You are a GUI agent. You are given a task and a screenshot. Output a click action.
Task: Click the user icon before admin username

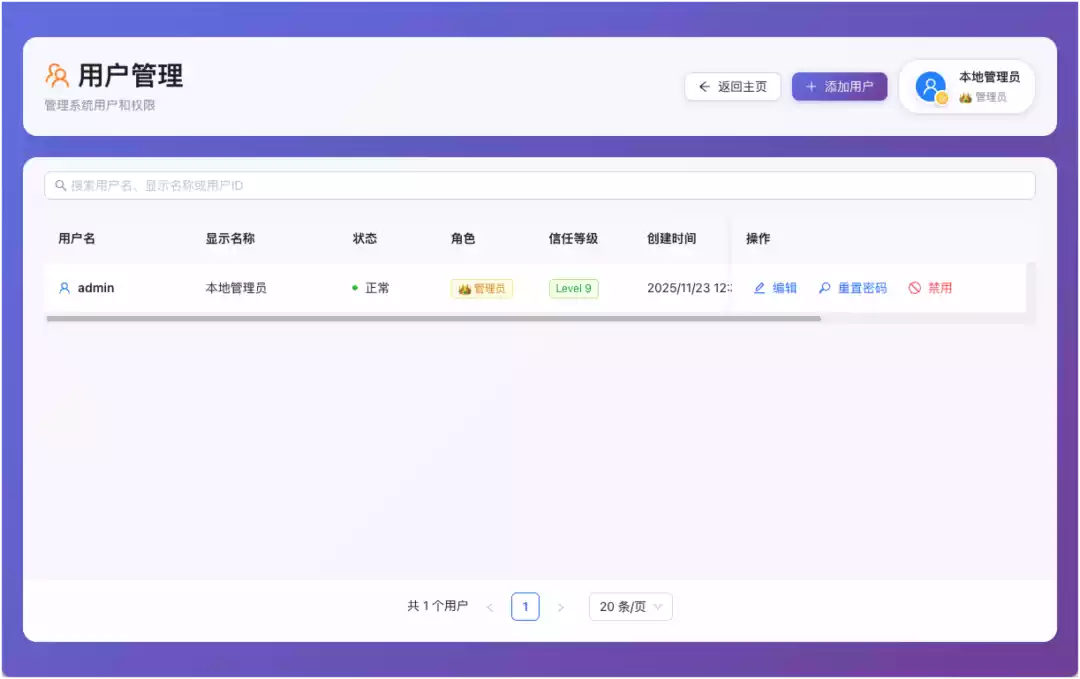click(62, 287)
